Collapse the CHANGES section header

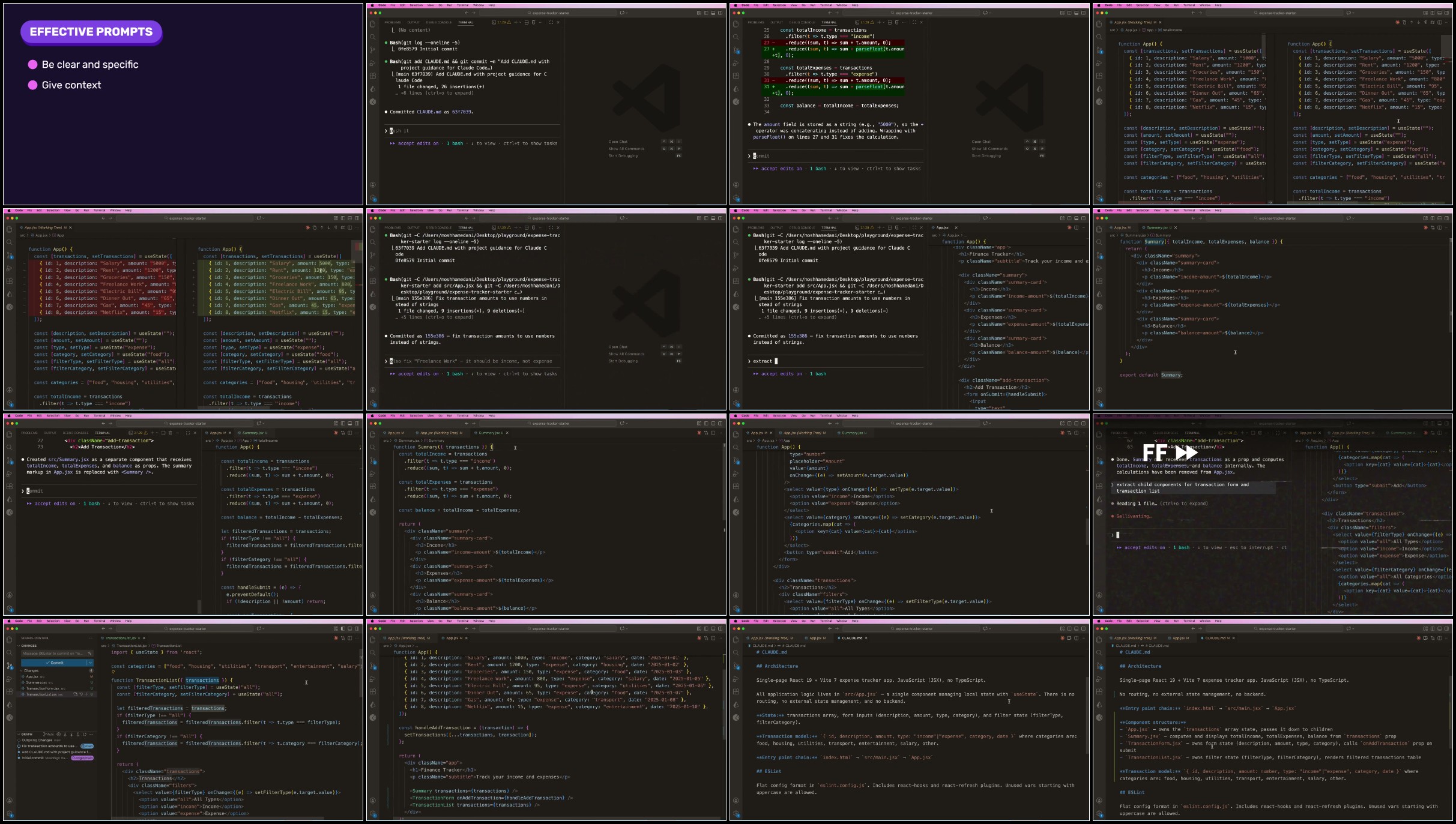[x=29, y=646]
